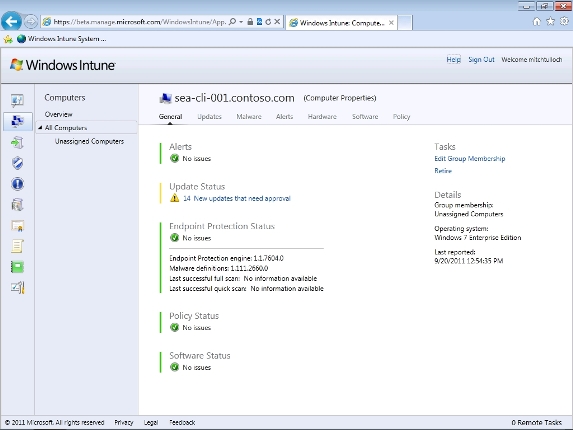Open the Windows Intune System favorites bar item

pos(61,39)
